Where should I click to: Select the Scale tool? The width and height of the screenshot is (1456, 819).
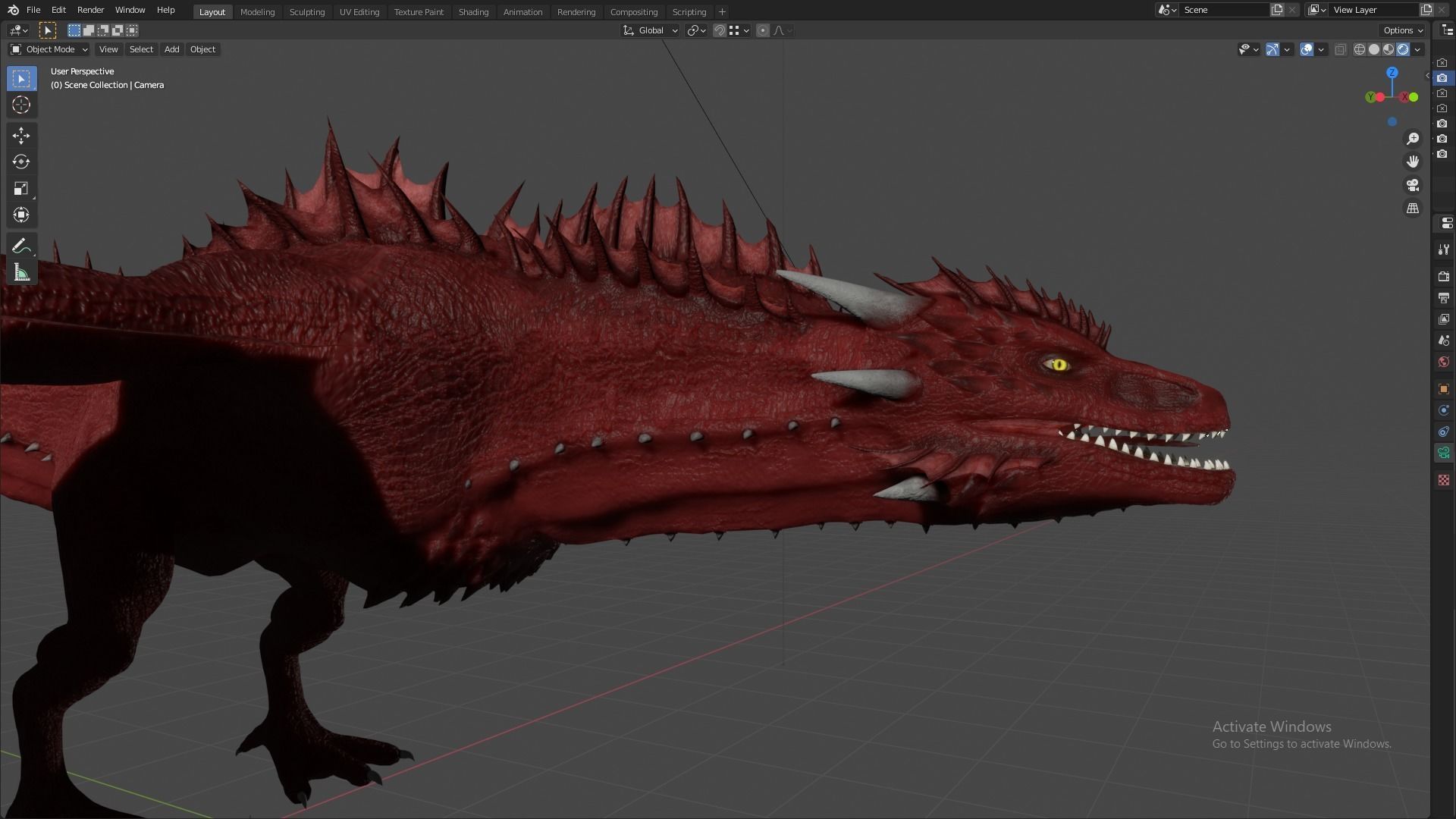(x=21, y=188)
